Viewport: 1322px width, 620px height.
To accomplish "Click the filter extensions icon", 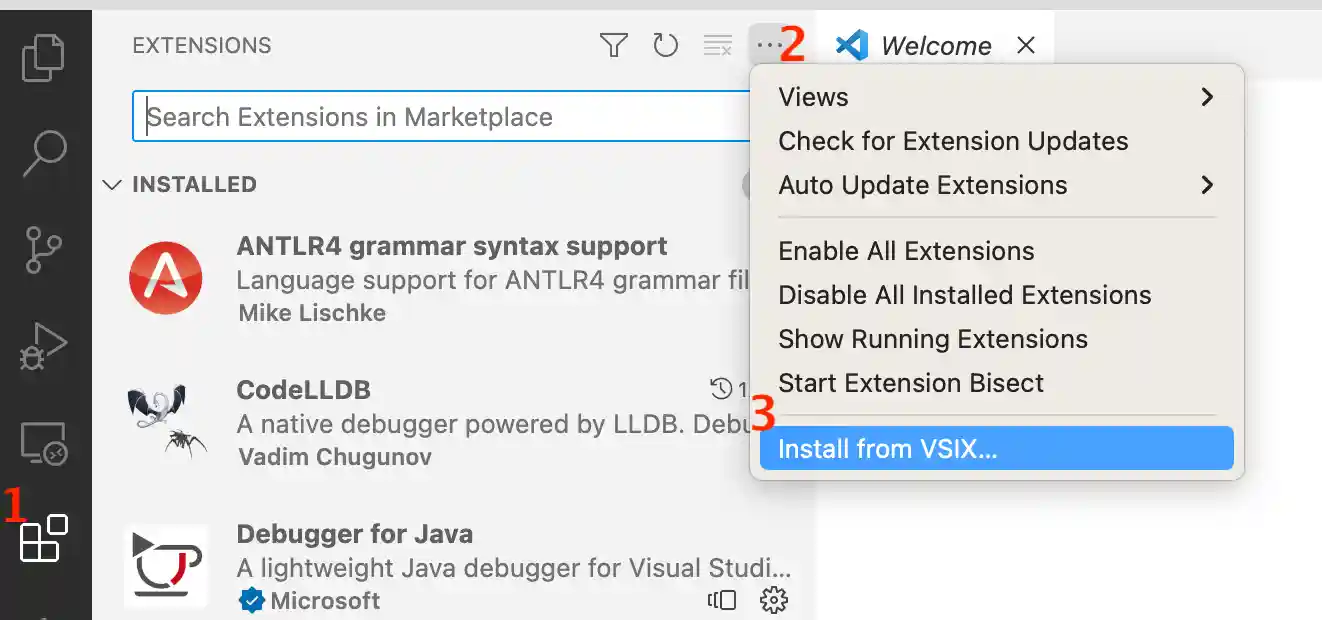I will point(613,45).
